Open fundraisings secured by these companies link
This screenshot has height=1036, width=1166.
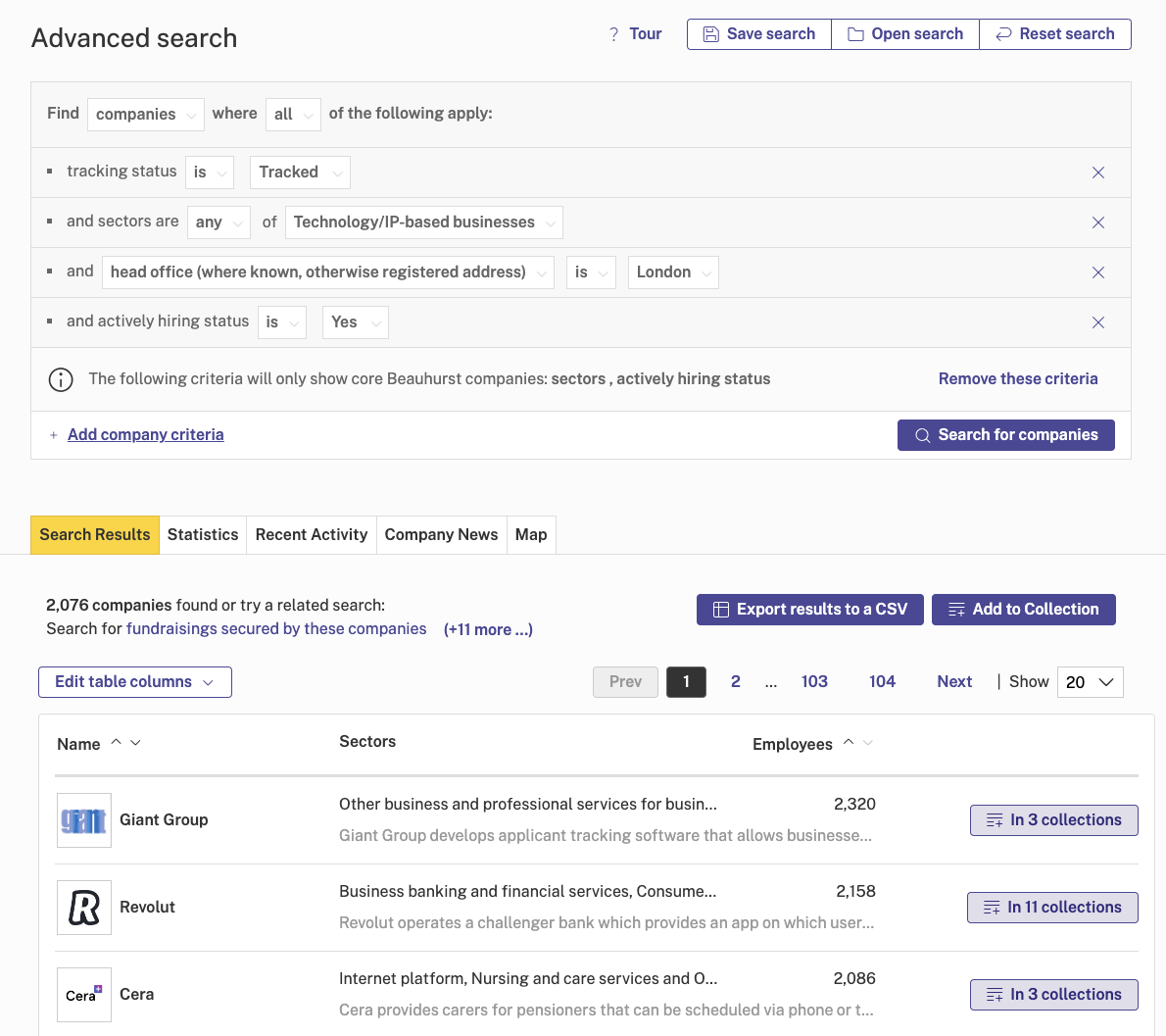click(276, 629)
